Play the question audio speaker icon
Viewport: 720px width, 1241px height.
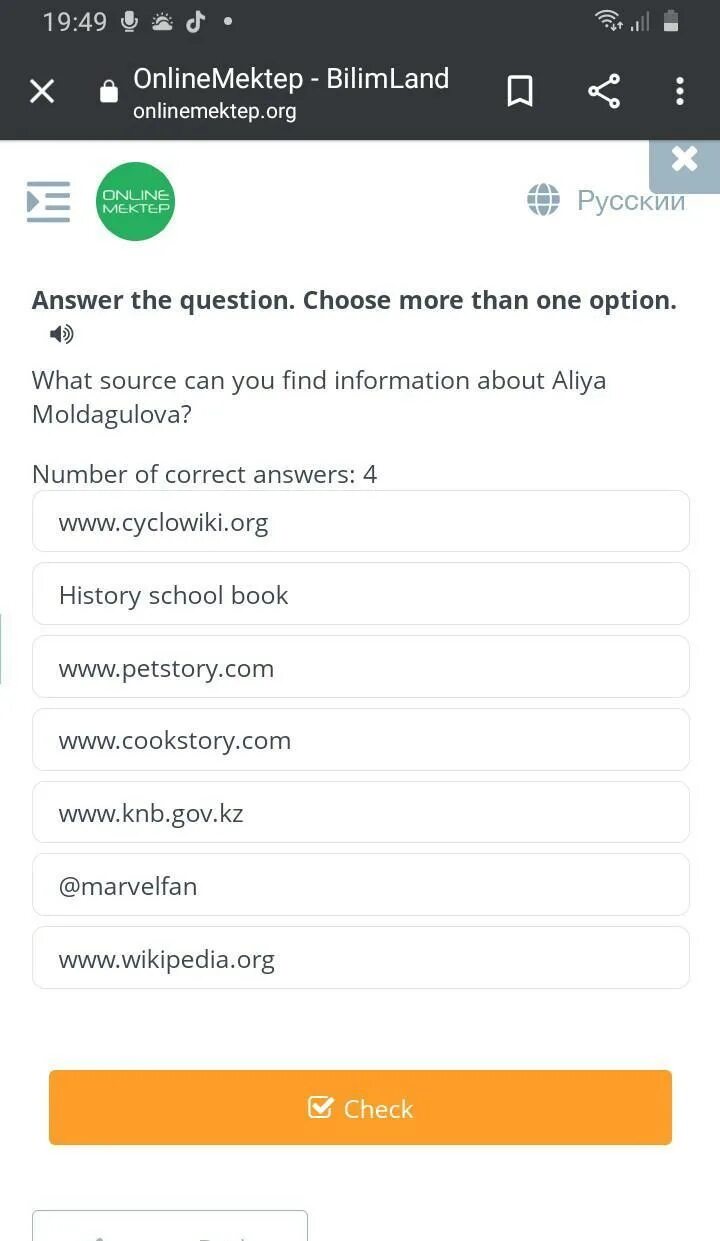point(61,334)
